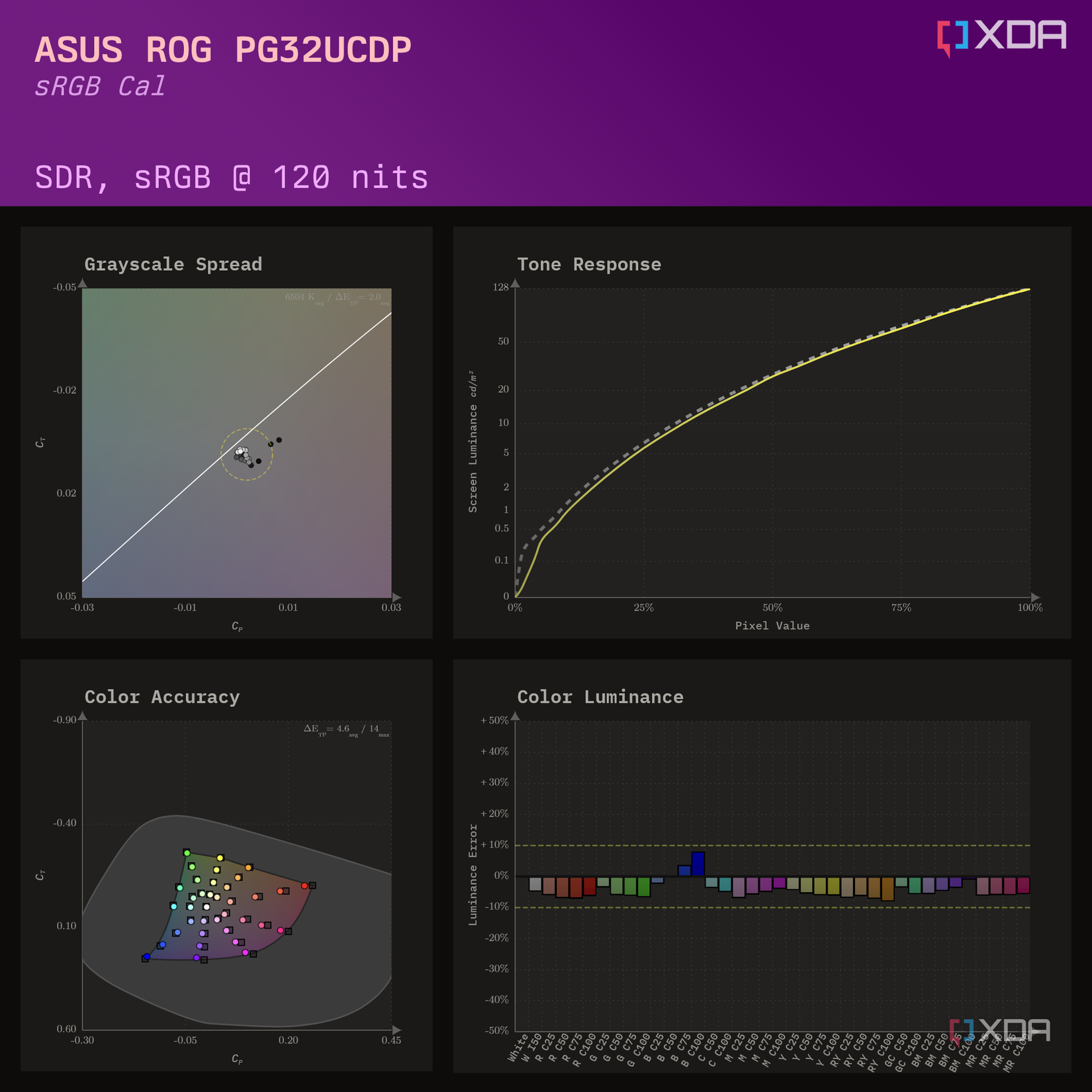Select the 75% tick on Pixel Value axis
Image resolution: width=1092 pixels, height=1092 pixels.
(901, 608)
